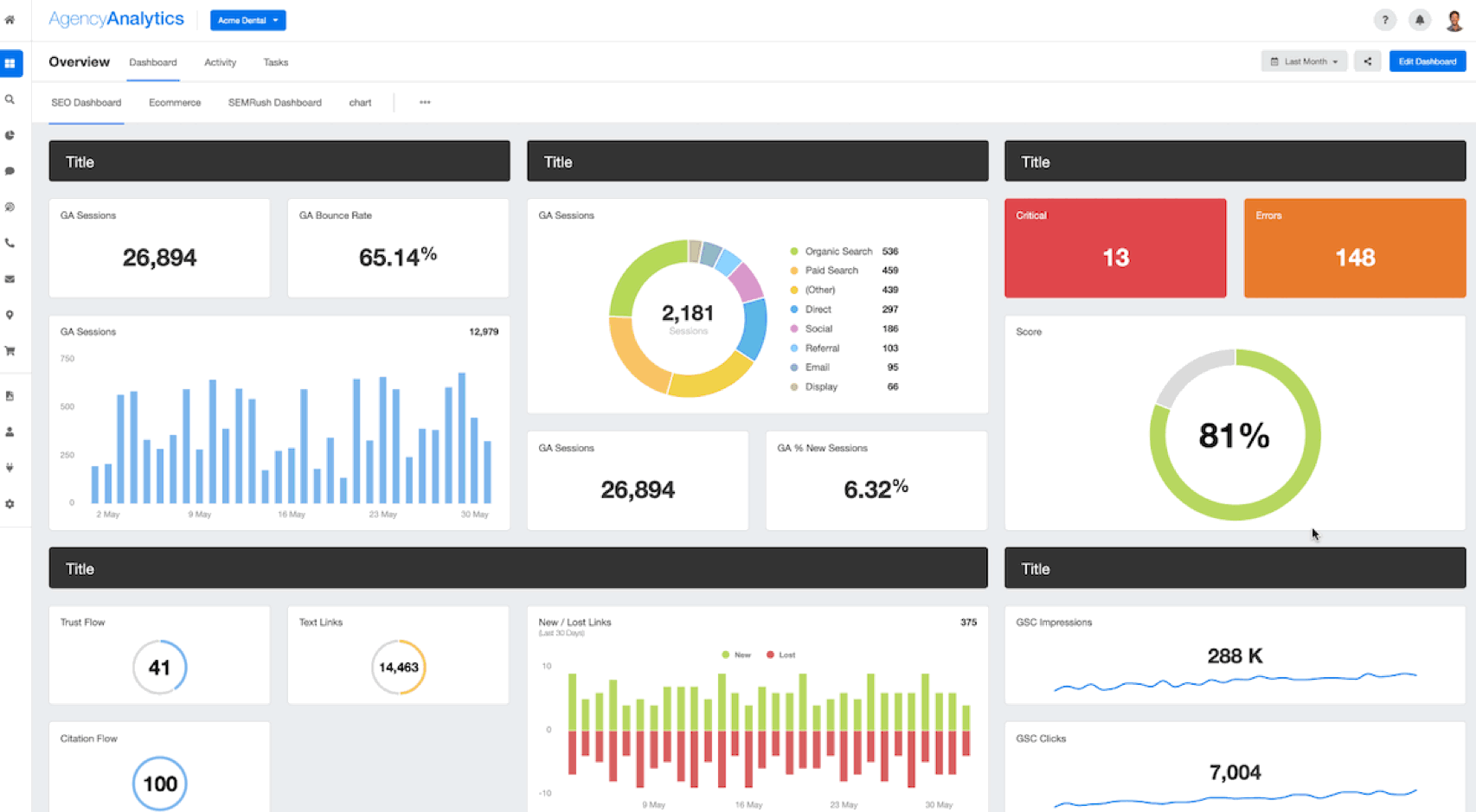Click the GA Sessions 26,894 value beside Bounce Rate
Viewport: 1476px width, 812px height.
click(159, 257)
